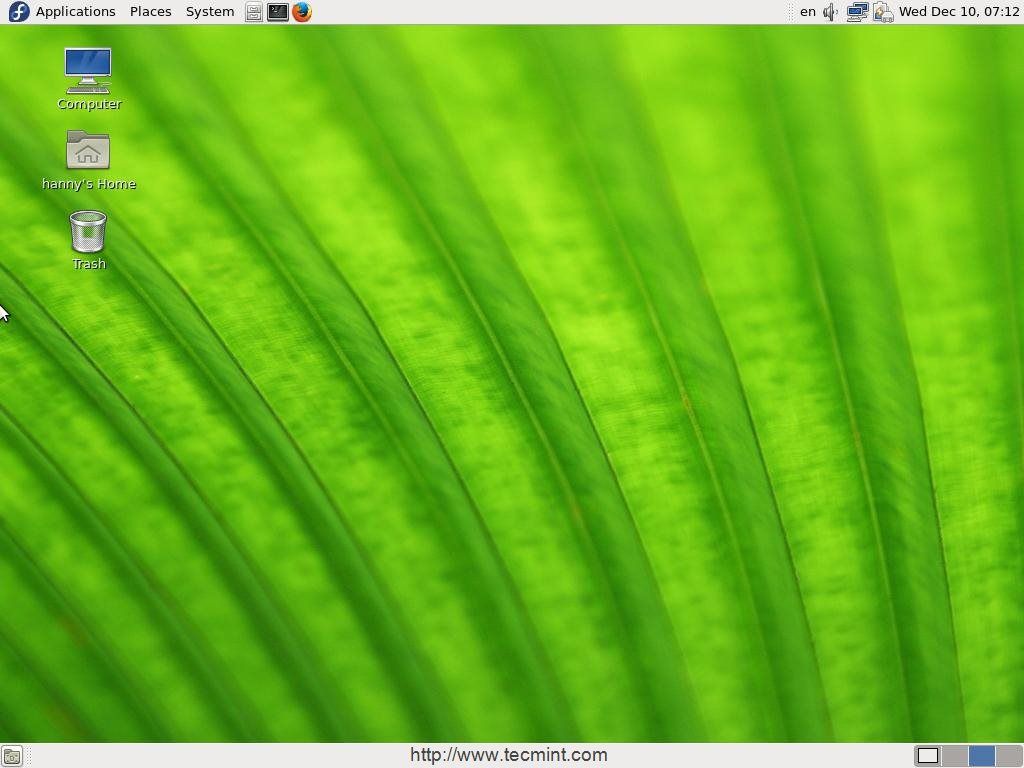This screenshot has height=768, width=1024.
Task: Switch to the fourth workspace
Action: tap(1008, 756)
